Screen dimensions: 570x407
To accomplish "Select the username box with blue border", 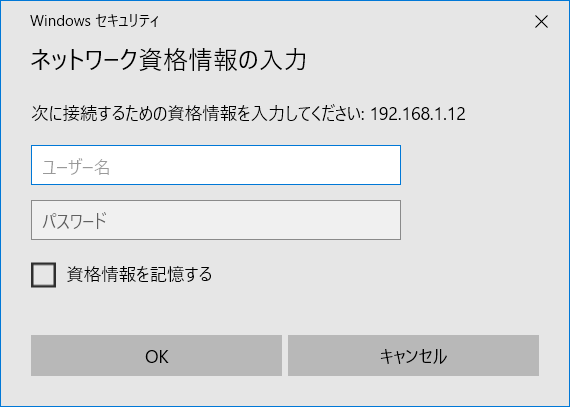I will pyautogui.click(x=216, y=165).
